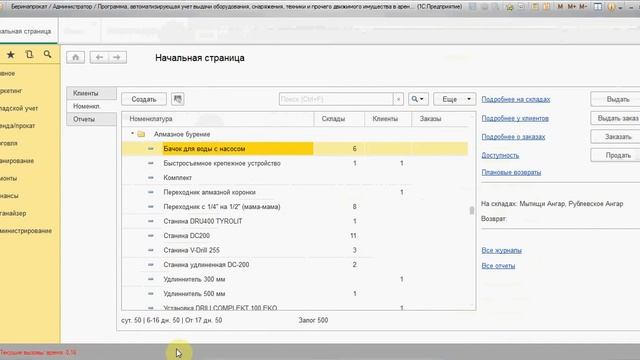Open Органайзер section in sidebar

pos(13,213)
